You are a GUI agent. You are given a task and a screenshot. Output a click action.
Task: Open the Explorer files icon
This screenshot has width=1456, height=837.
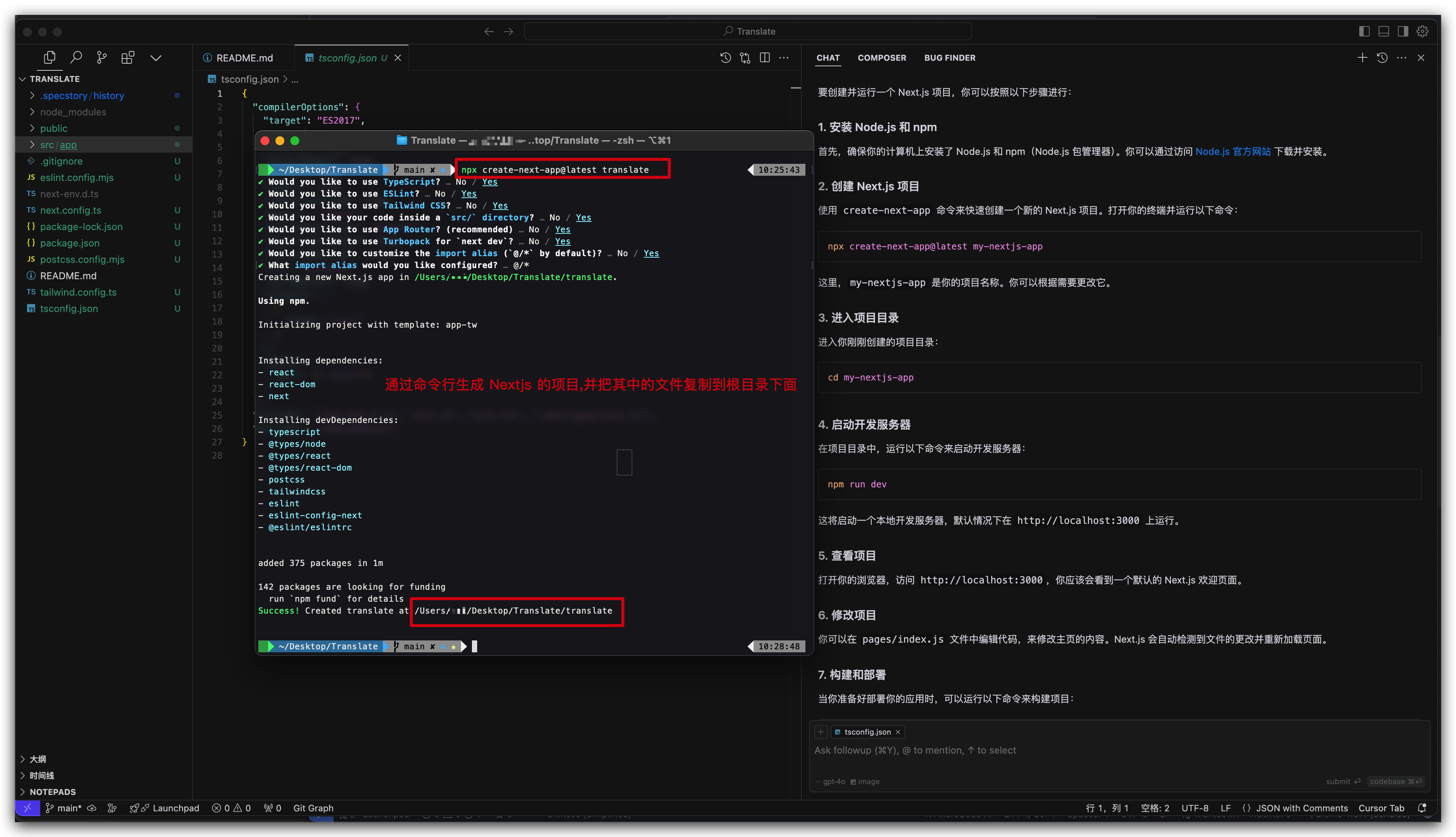pyautogui.click(x=50, y=57)
